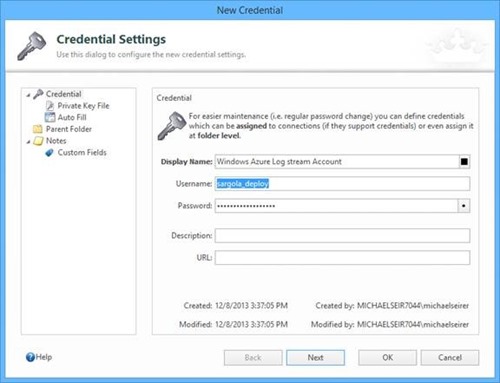Click the URL field
500x383 pixels.
(342, 258)
